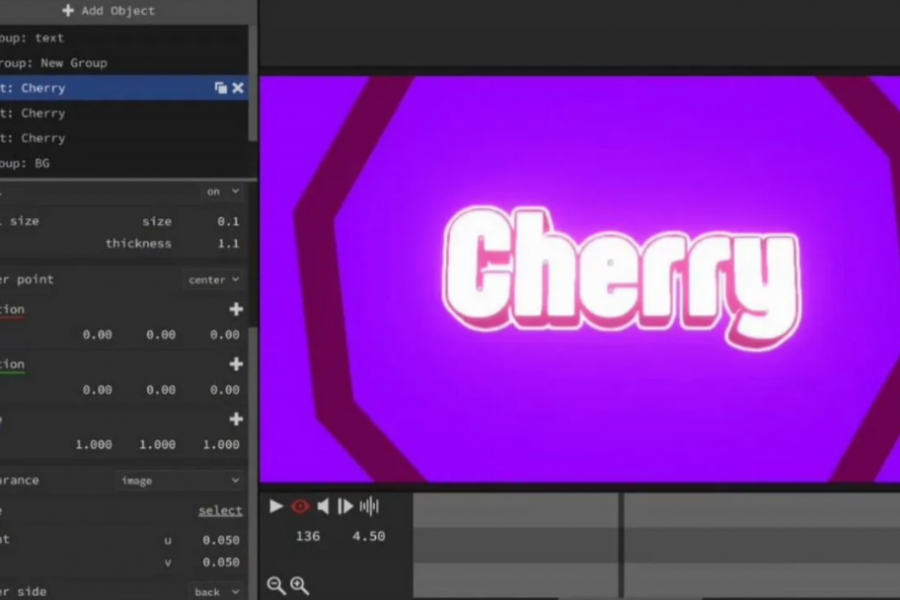Viewport: 900px width, 600px height.
Task: Play the animation
Action: 276,506
